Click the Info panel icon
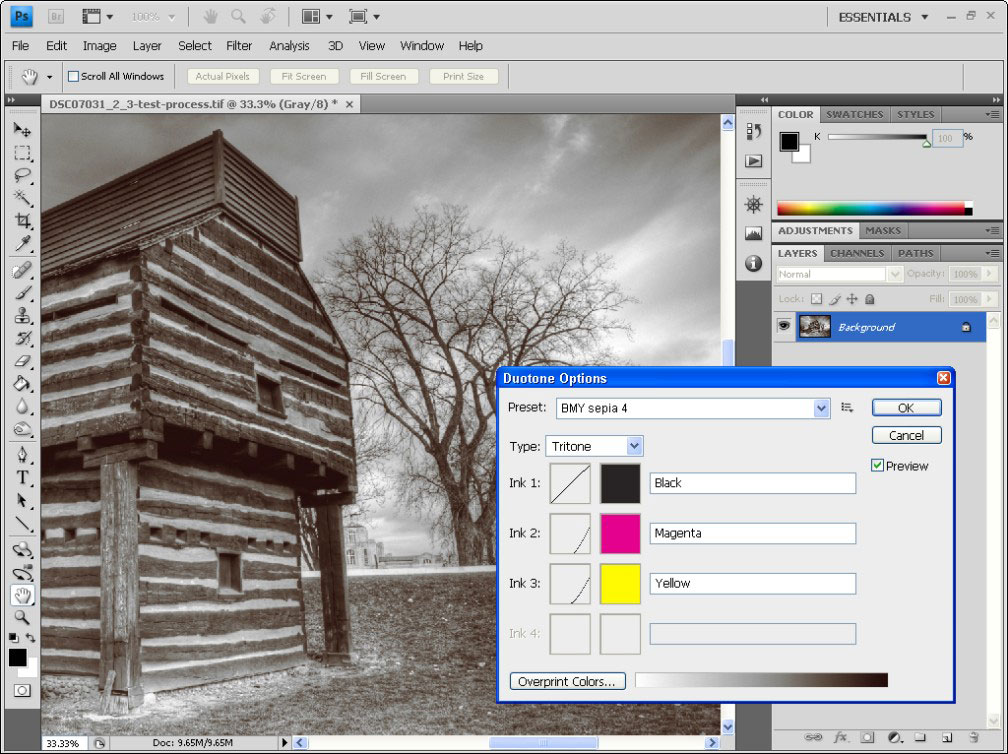1008x754 pixels. (753, 262)
